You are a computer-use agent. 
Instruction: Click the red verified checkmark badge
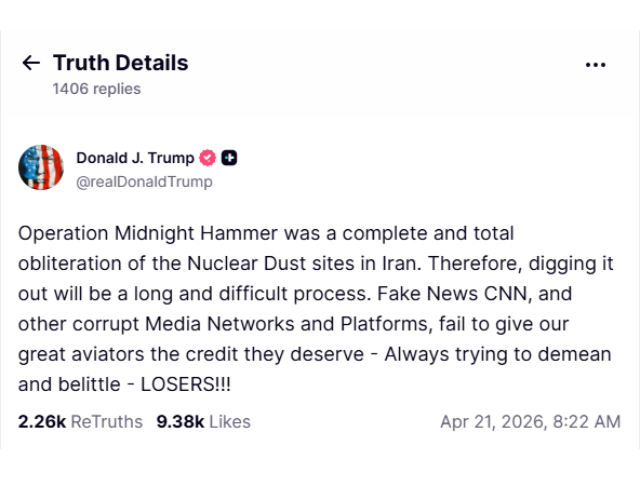pyautogui.click(x=209, y=158)
